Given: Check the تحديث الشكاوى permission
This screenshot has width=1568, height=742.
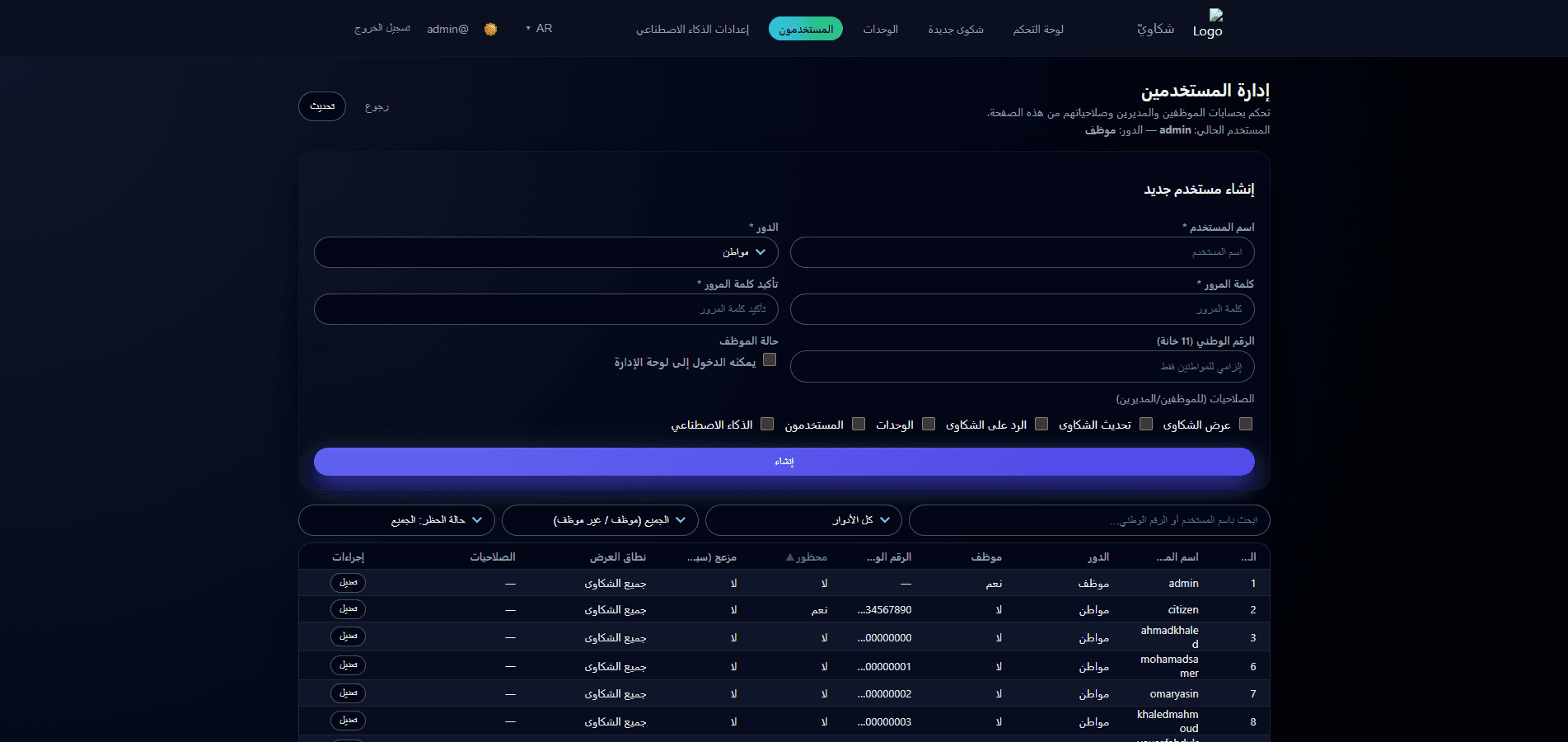Looking at the screenshot, I should coord(1145,424).
